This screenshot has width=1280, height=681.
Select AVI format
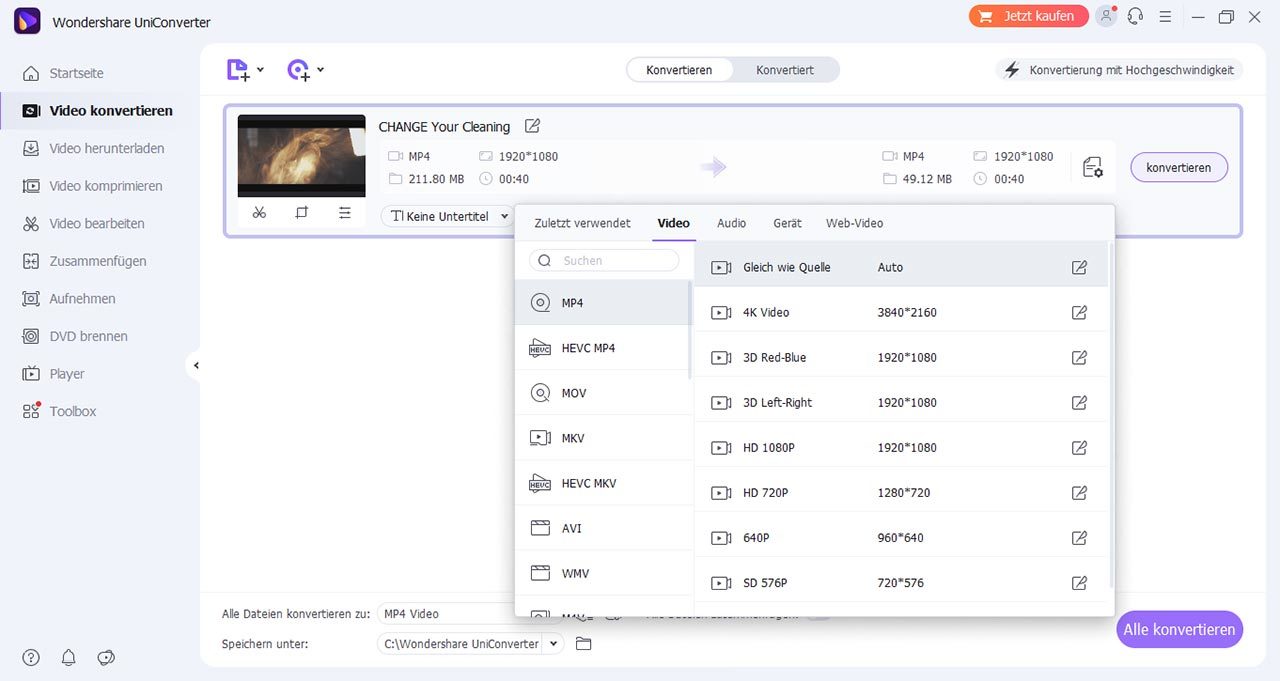[x=602, y=528]
